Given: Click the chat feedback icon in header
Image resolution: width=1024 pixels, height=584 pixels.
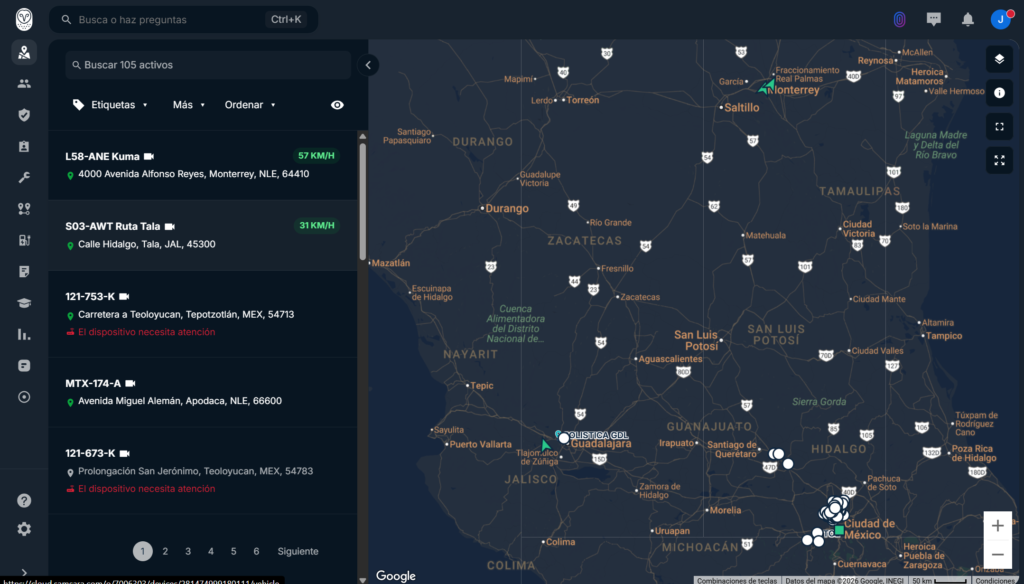Looking at the screenshot, I should (934, 19).
